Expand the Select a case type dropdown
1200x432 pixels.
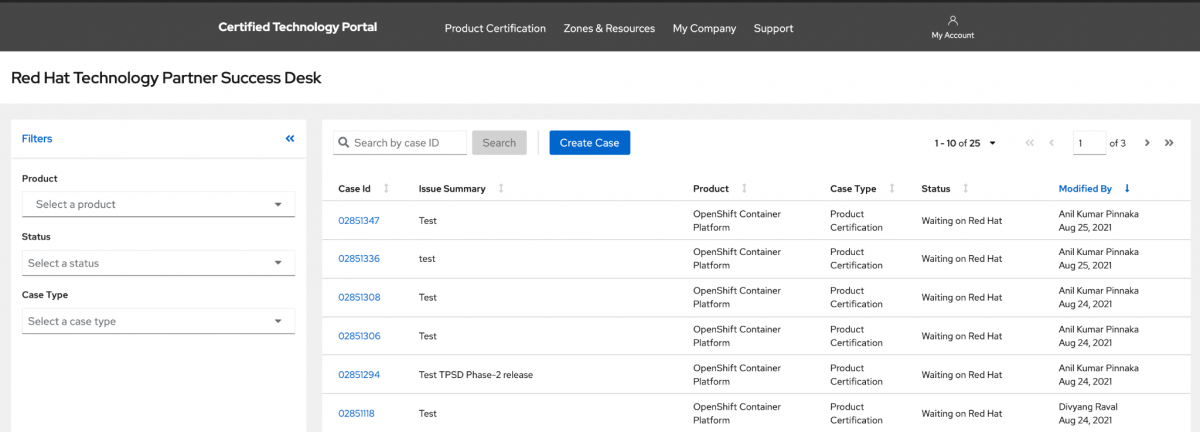coord(158,321)
